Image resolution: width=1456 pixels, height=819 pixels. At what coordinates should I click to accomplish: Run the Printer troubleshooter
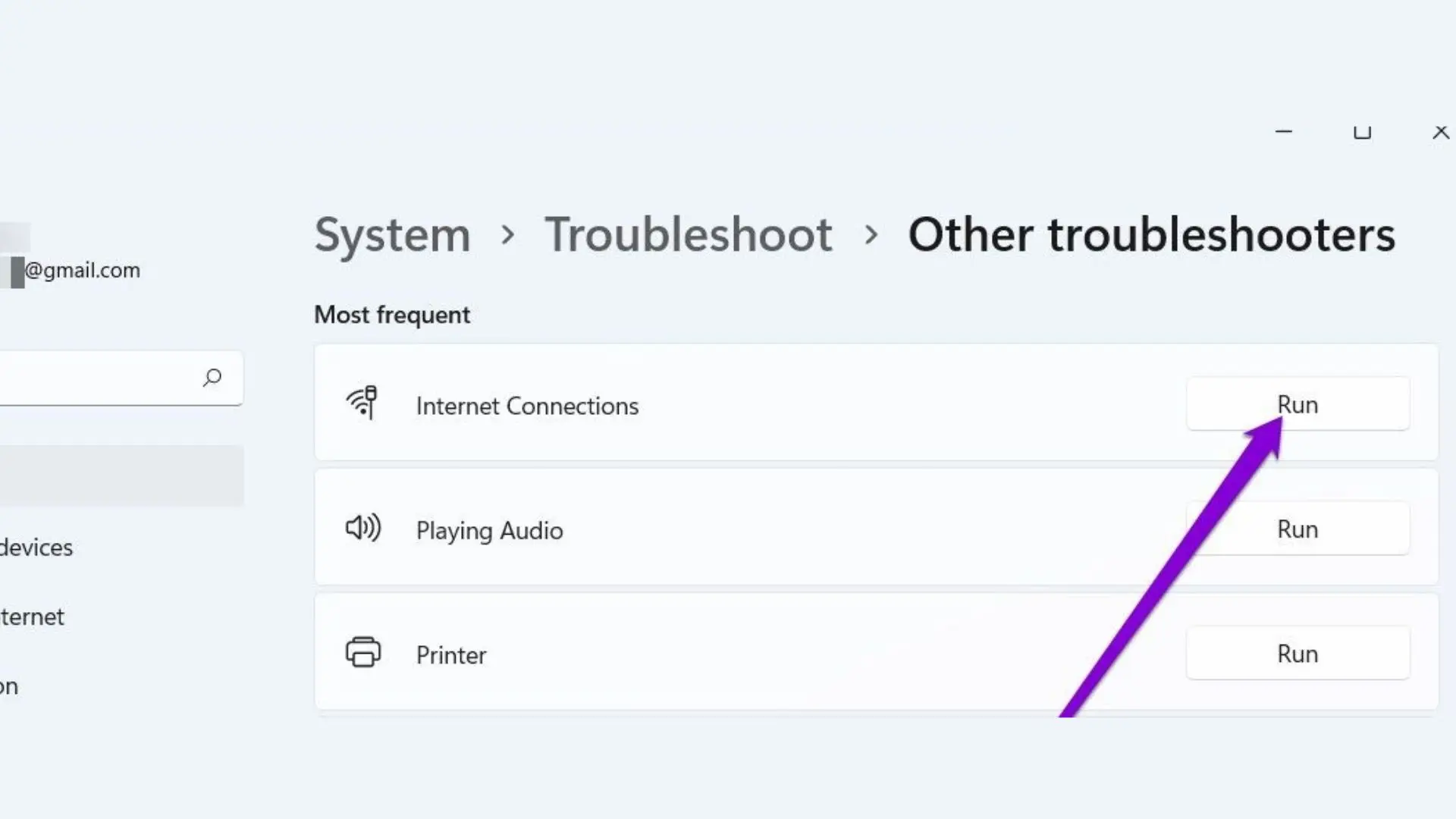1297,653
